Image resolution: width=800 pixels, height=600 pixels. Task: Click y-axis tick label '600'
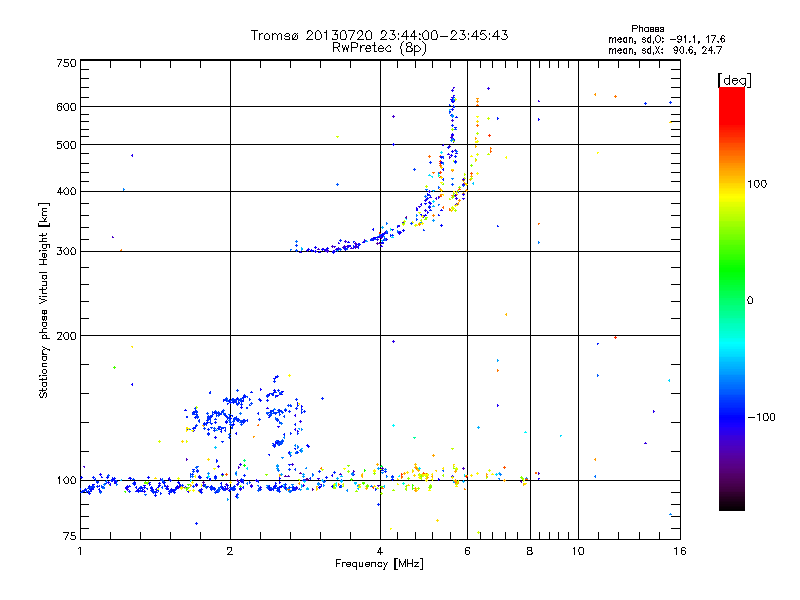[x=66, y=107]
